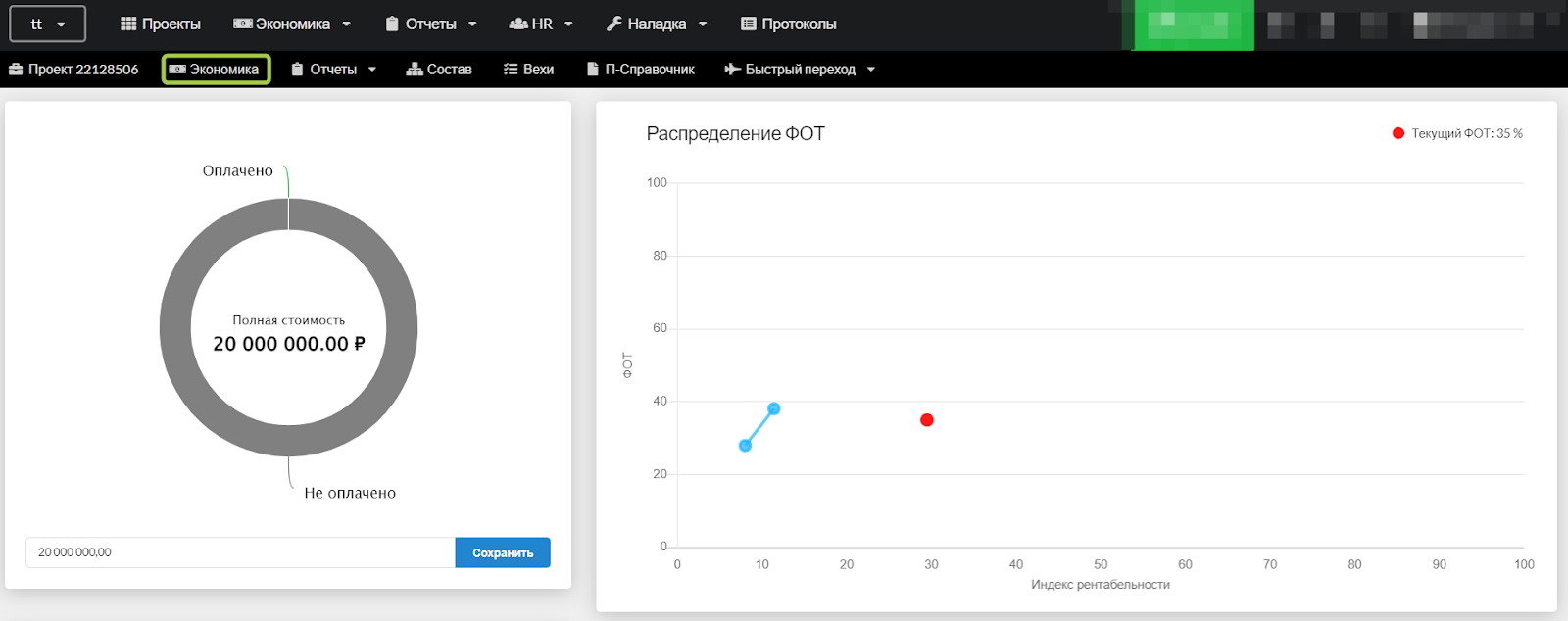Click the lower blue data point

[745, 446]
